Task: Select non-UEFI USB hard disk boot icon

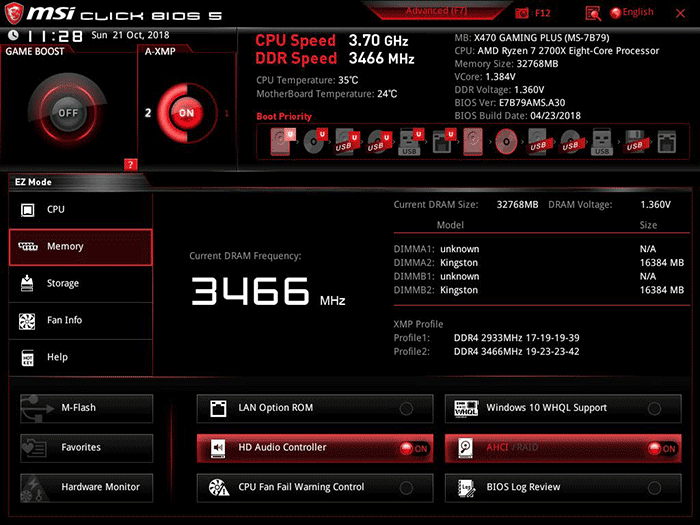Action: coord(538,142)
